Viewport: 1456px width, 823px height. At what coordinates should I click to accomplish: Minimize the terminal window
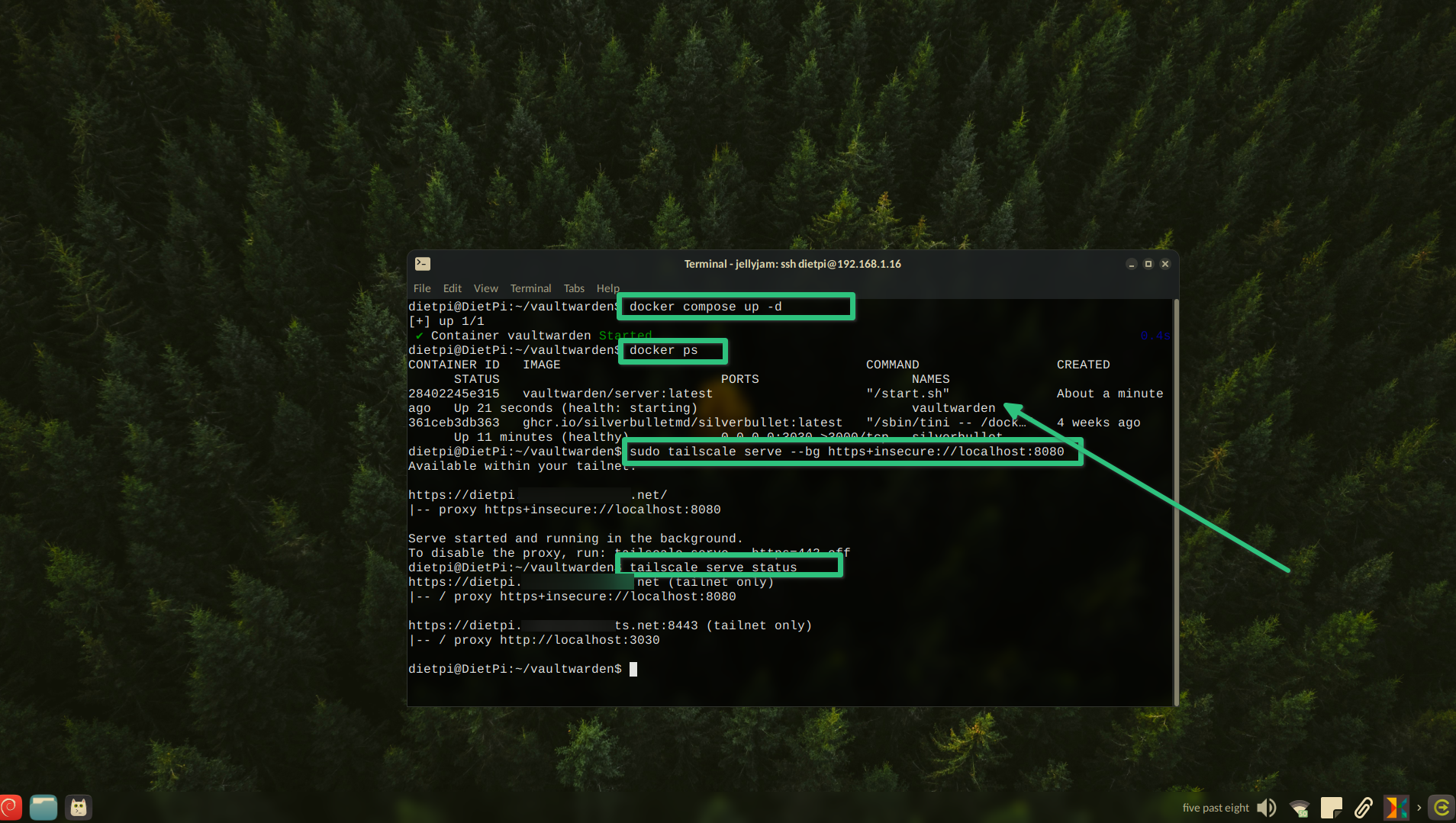pos(1131,264)
